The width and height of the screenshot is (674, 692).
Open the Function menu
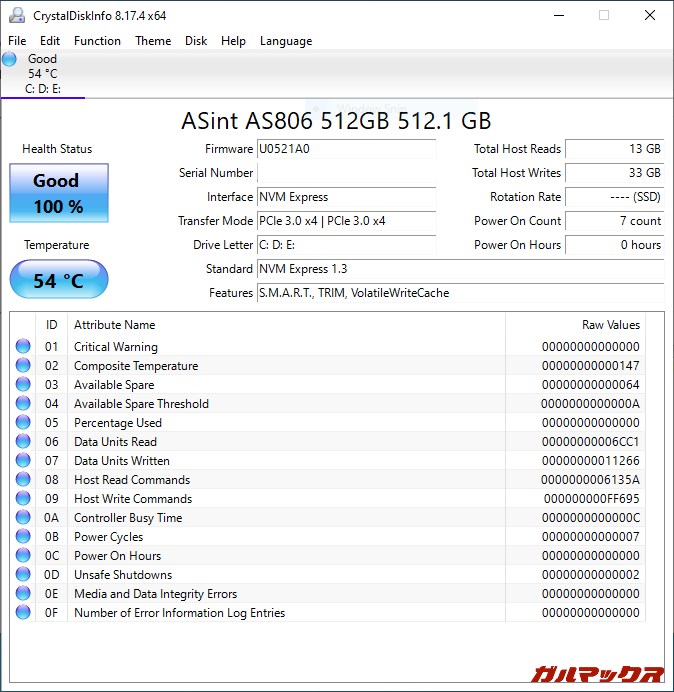(x=97, y=41)
